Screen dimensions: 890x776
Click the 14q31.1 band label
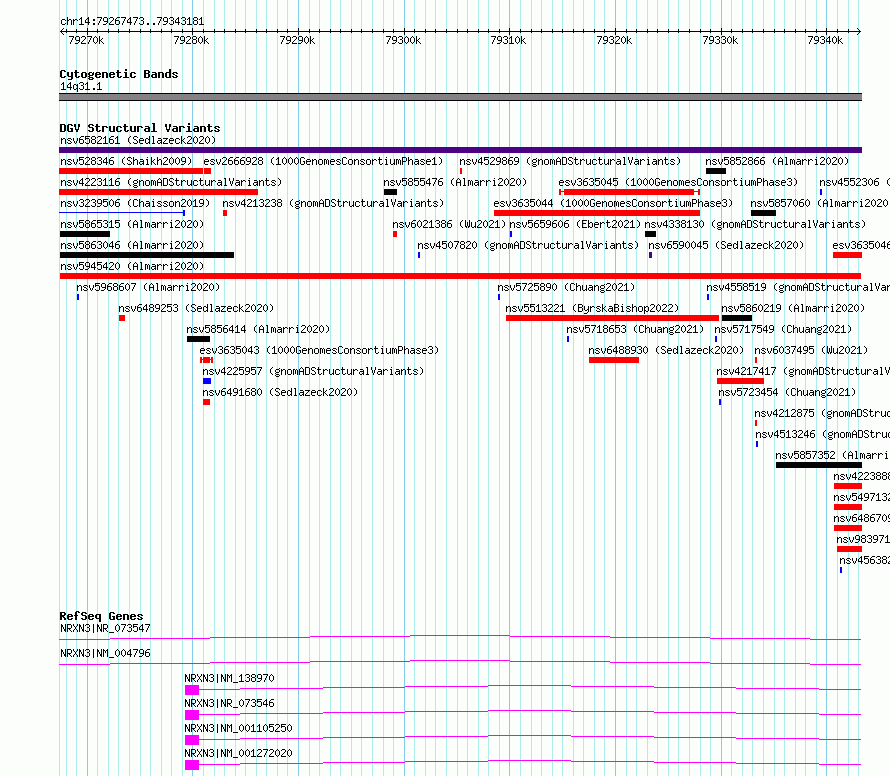81,86
